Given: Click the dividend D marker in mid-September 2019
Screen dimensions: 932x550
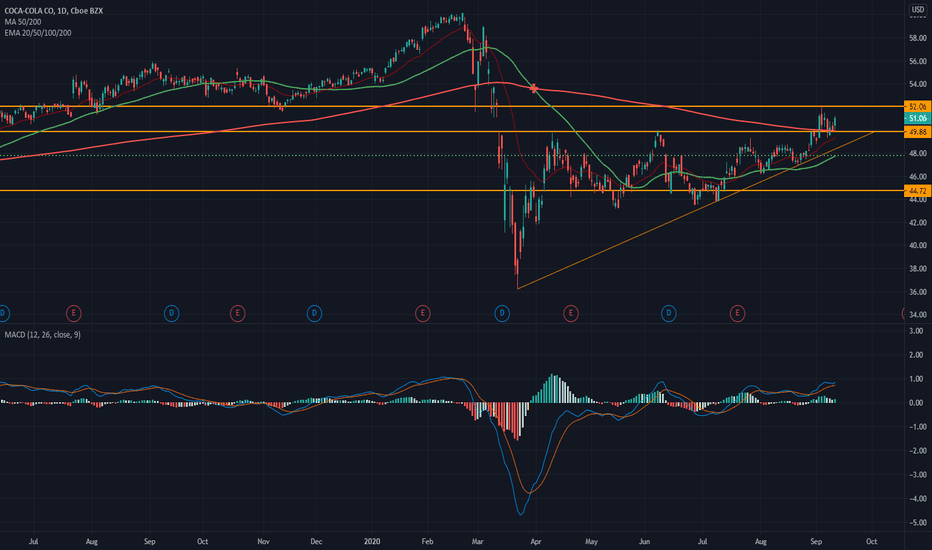Looking at the screenshot, I should point(171,313).
